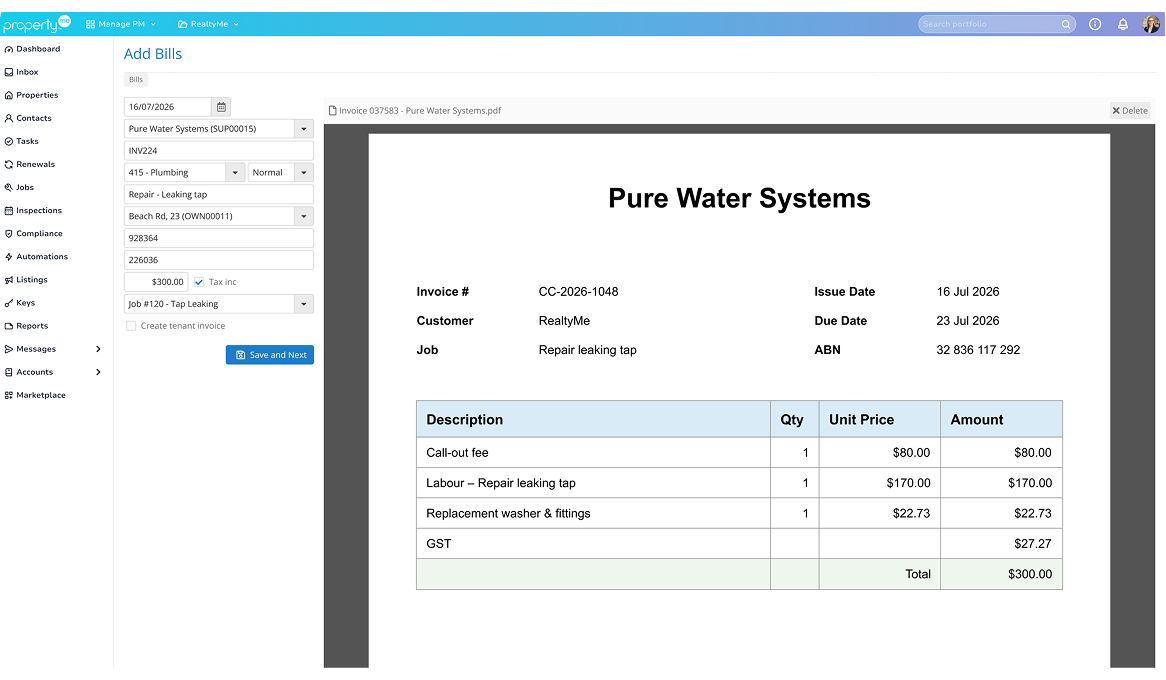1166x680 pixels.
Task: Click the Repair - Leaking tap description field
Action: click(x=219, y=195)
